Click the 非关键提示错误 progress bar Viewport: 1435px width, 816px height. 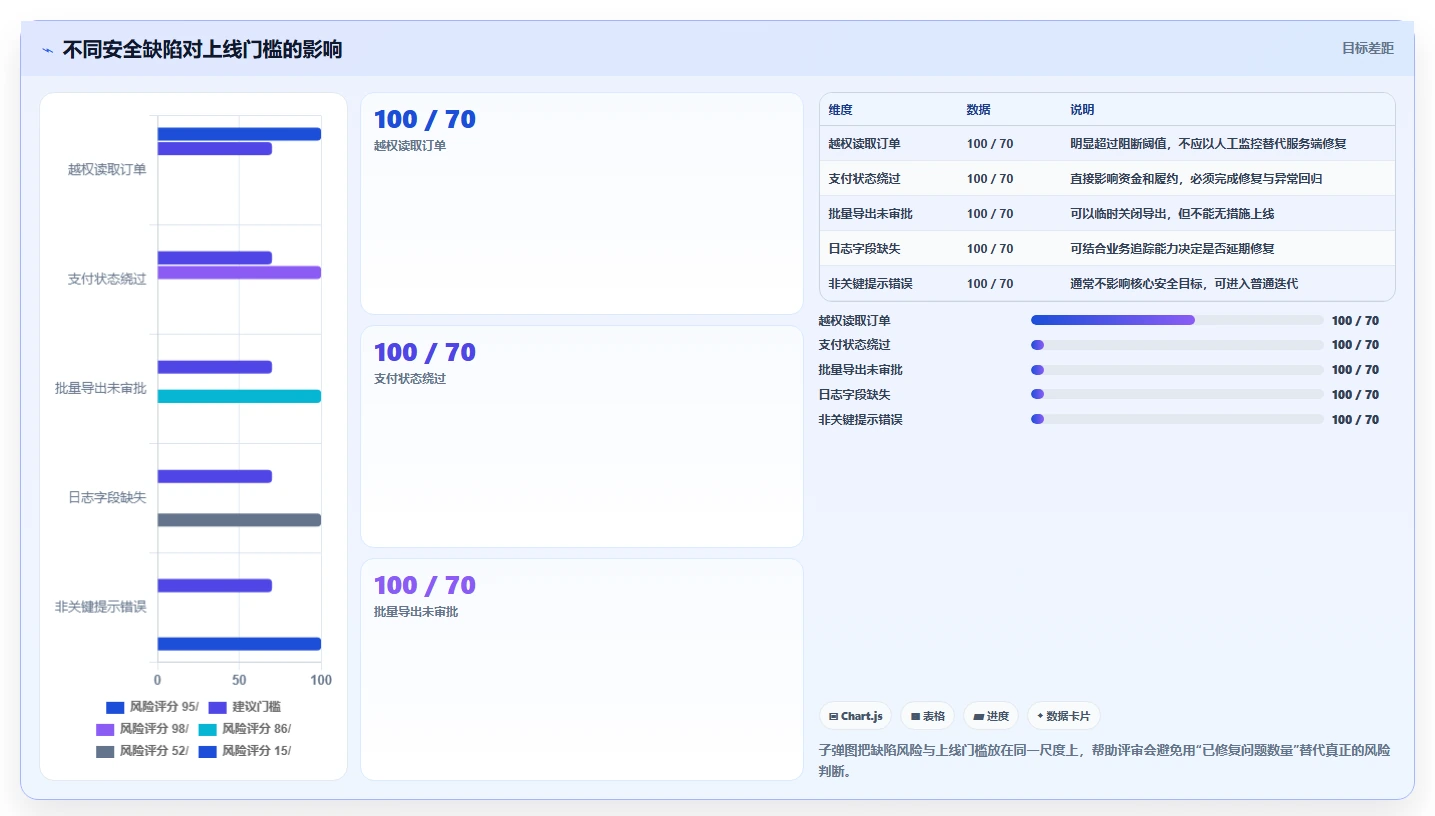[x=1177, y=420]
